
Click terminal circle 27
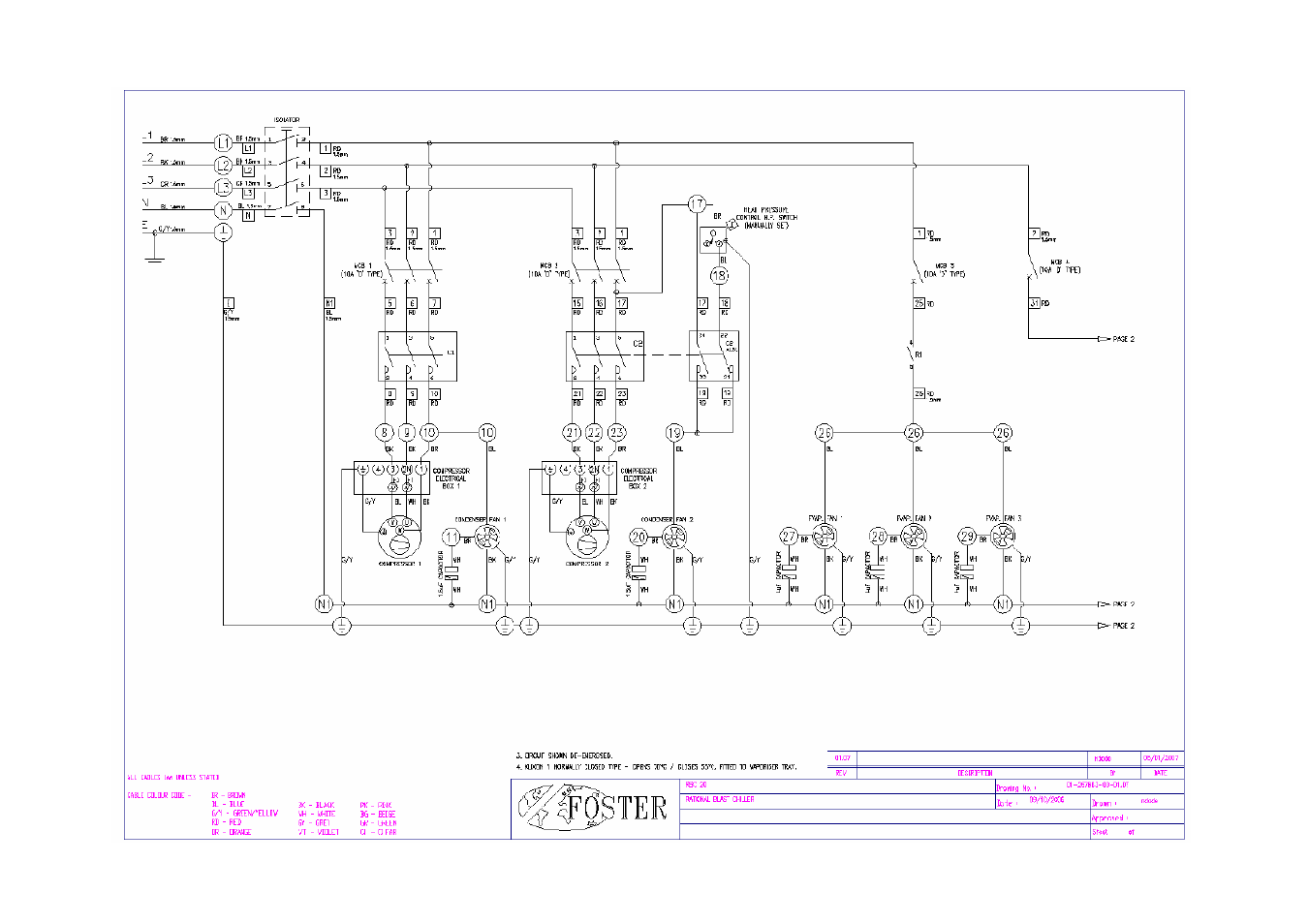(x=789, y=536)
